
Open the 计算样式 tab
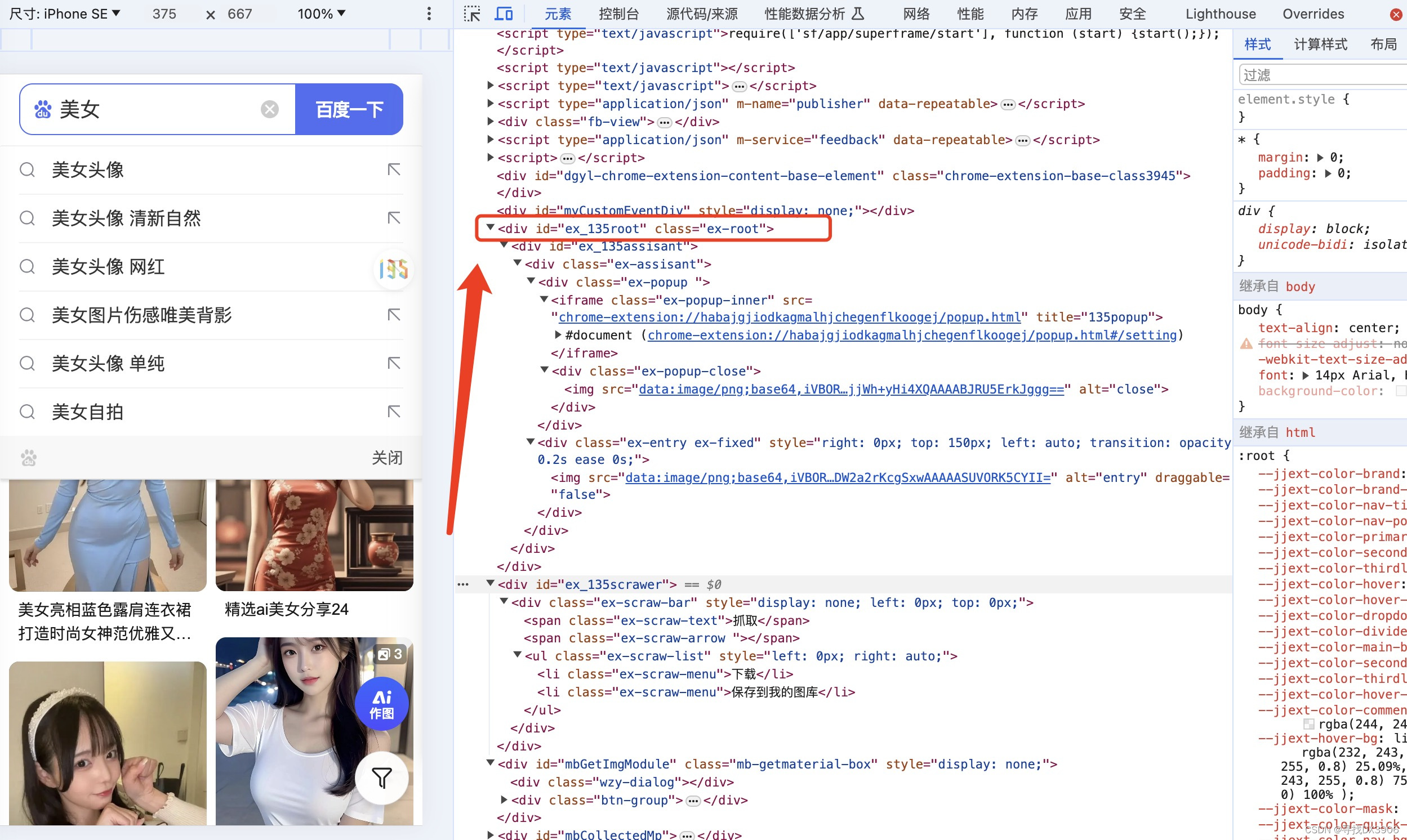[1320, 44]
